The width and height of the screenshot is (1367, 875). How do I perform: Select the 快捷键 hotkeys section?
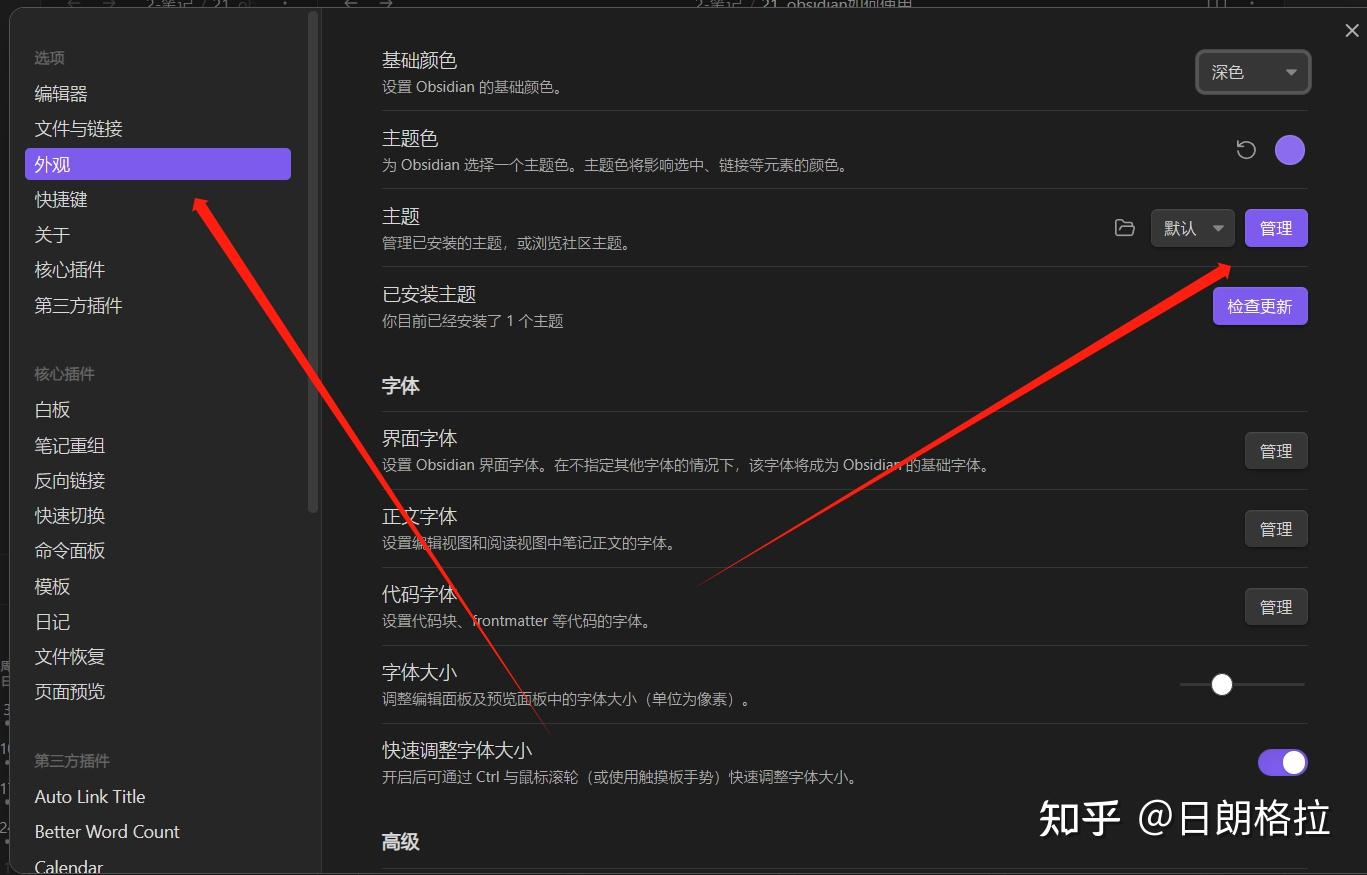pyautogui.click(x=61, y=199)
